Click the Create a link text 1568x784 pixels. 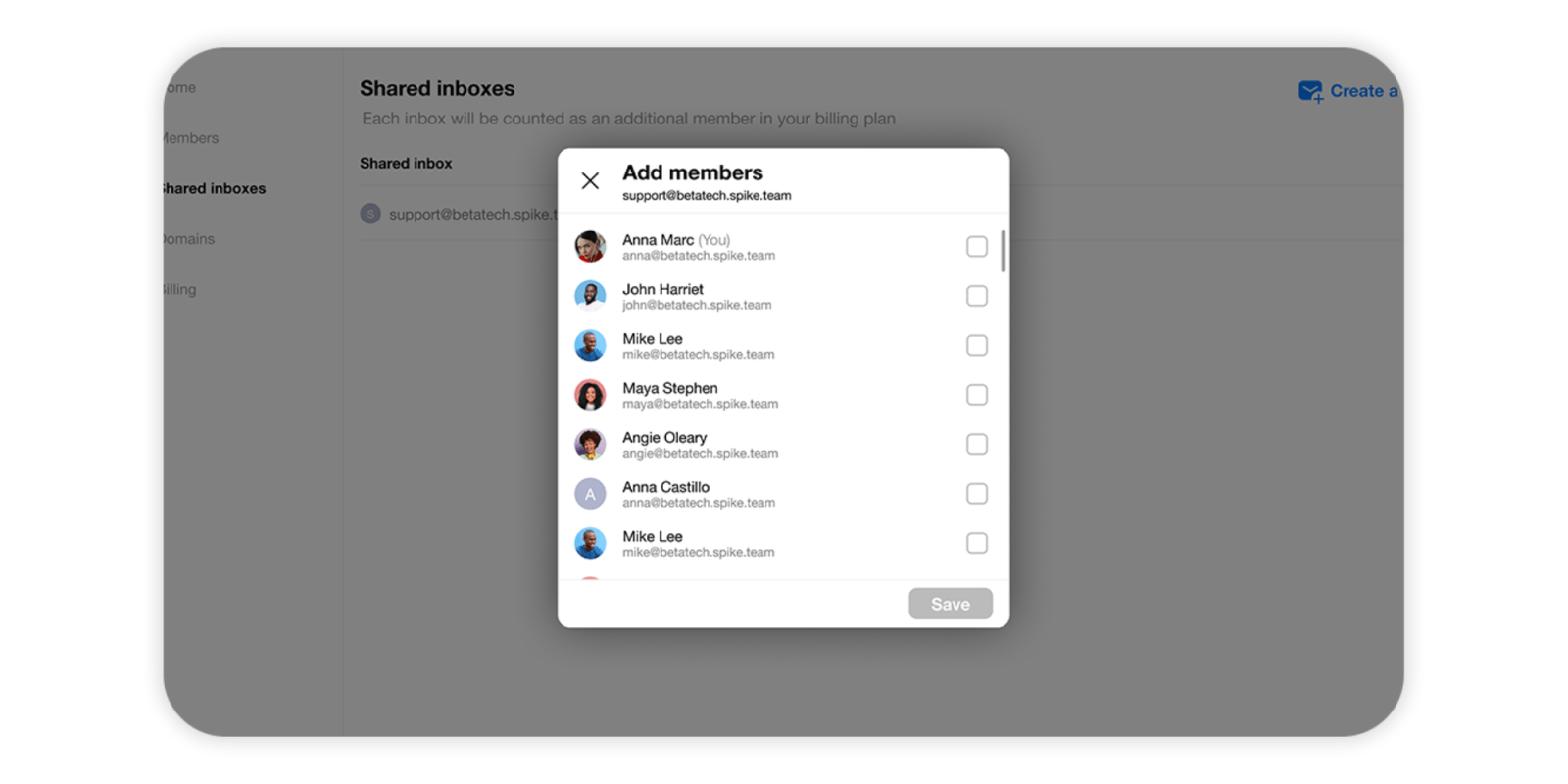pyautogui.click(x=1363, y=91)
